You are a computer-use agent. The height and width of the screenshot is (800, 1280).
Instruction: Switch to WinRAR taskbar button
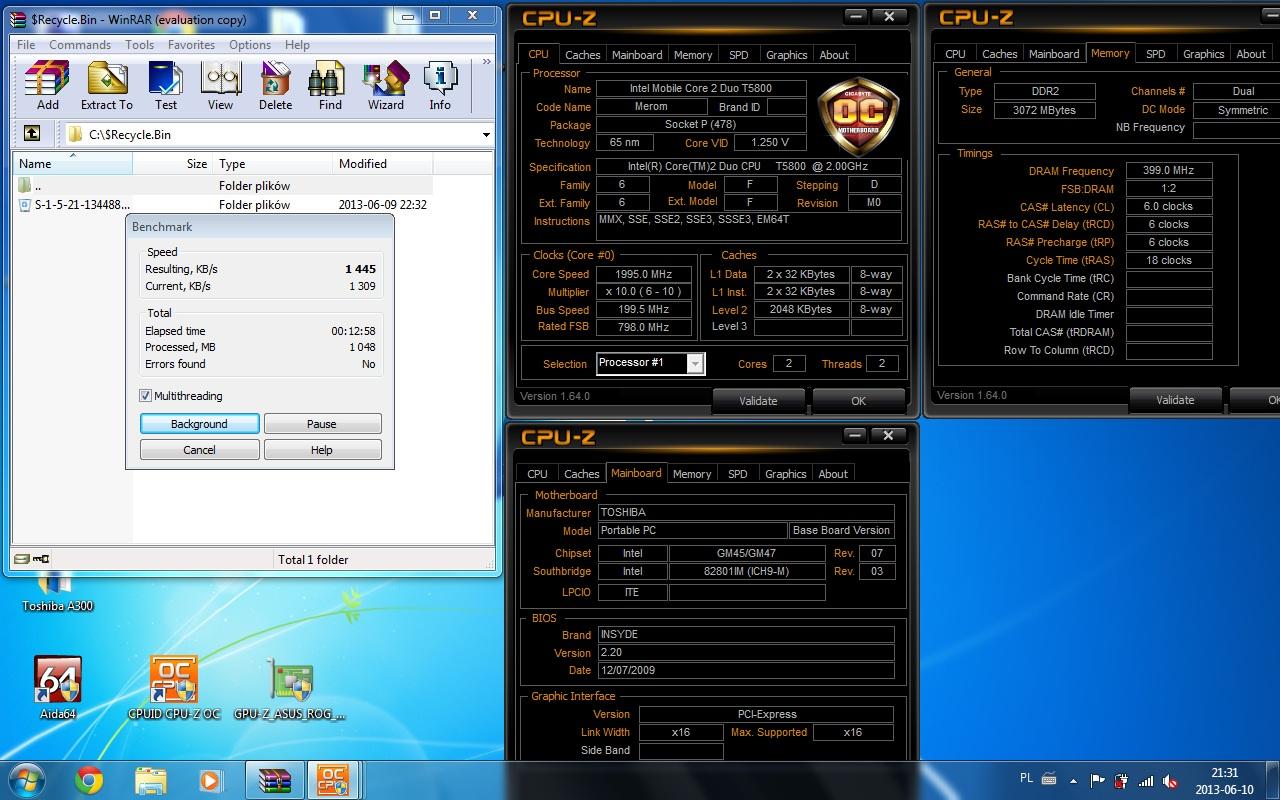(x=274, y=780)
